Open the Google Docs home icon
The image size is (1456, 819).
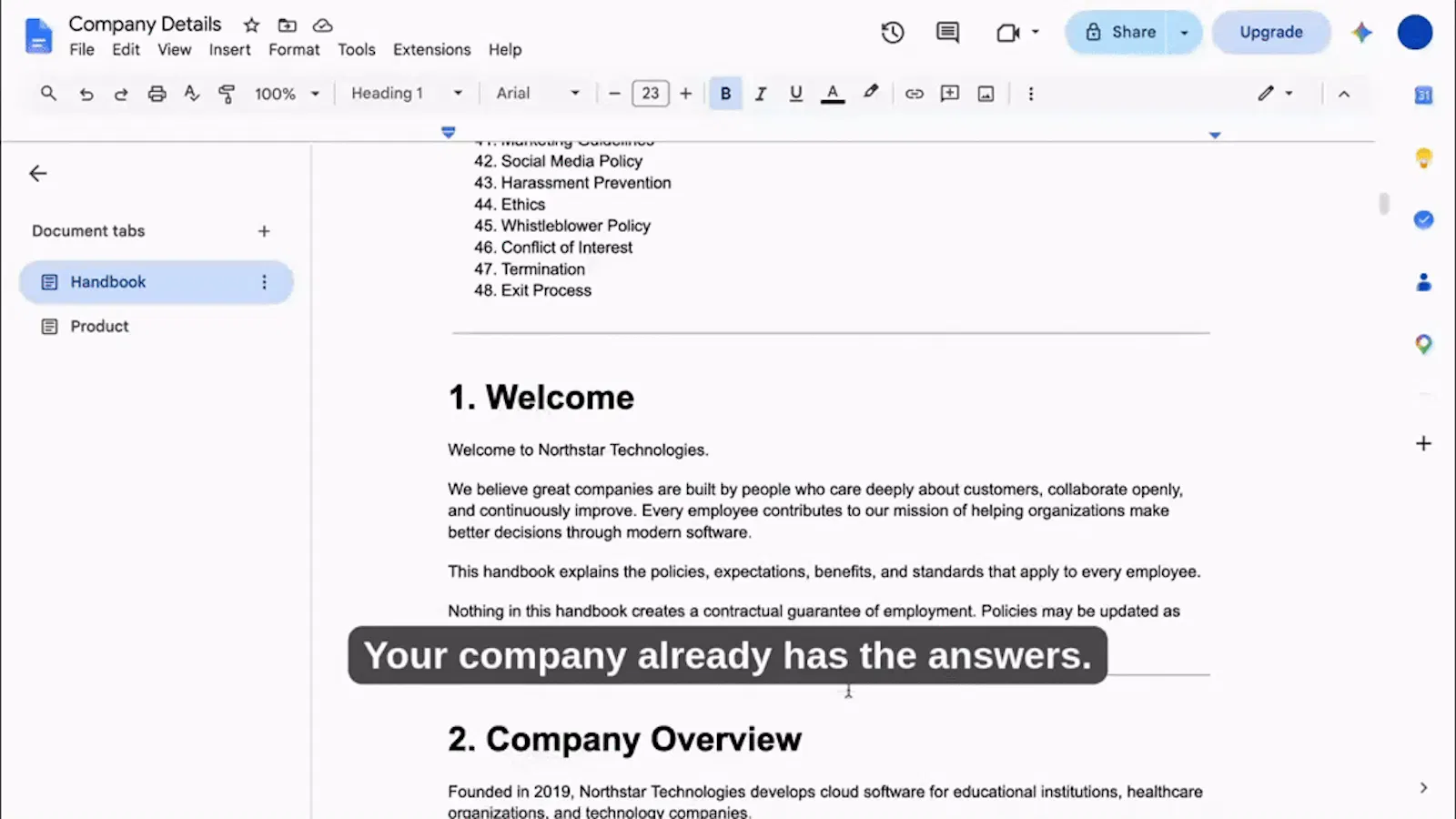[38, 35]
